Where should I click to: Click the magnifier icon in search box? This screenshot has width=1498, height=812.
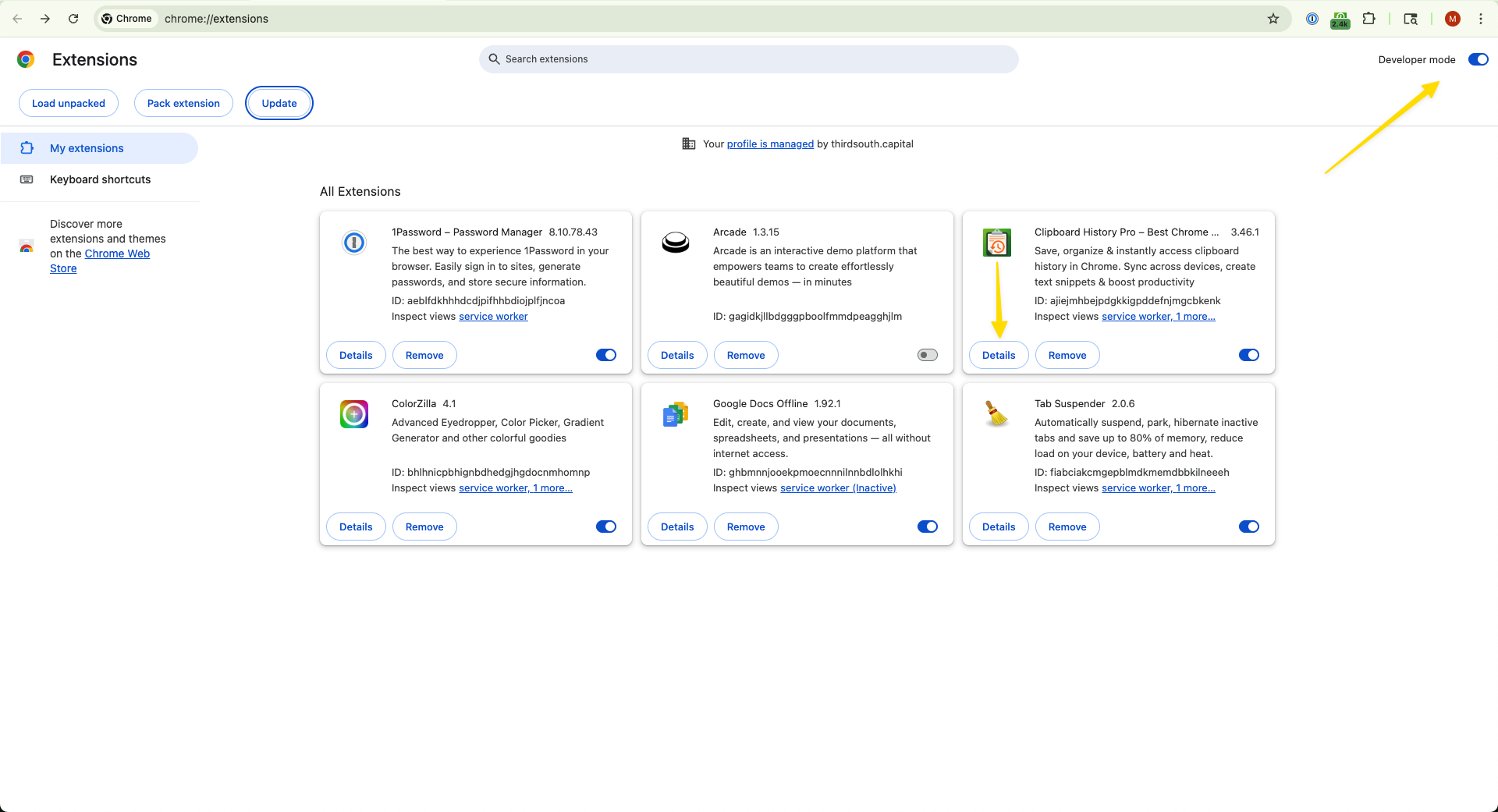tap(494, 59)
